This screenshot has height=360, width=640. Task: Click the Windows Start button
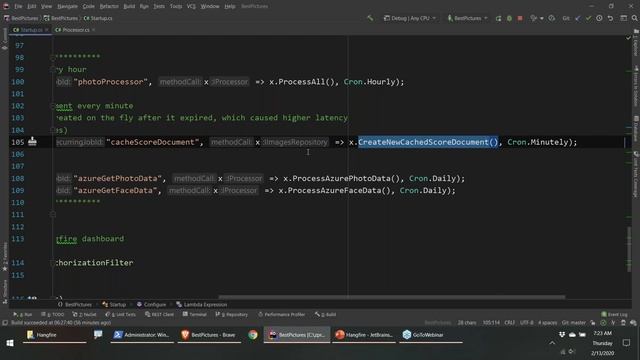(x=10, y=343)
